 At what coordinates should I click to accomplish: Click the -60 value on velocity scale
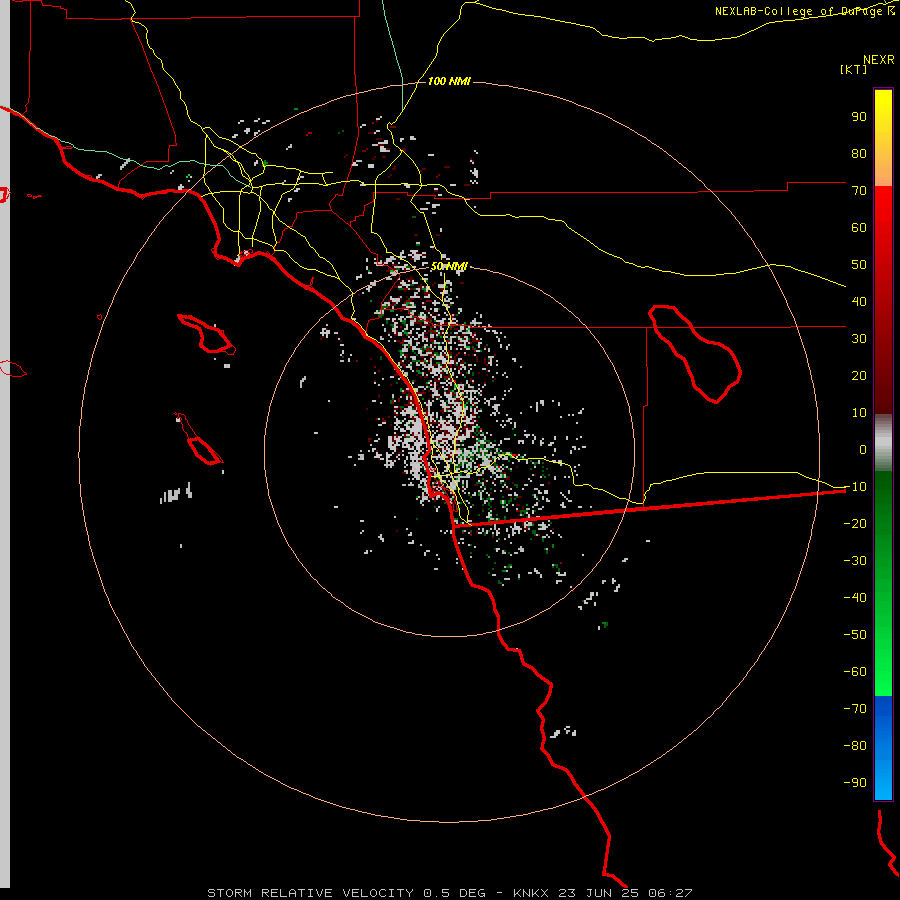[855, 672]
